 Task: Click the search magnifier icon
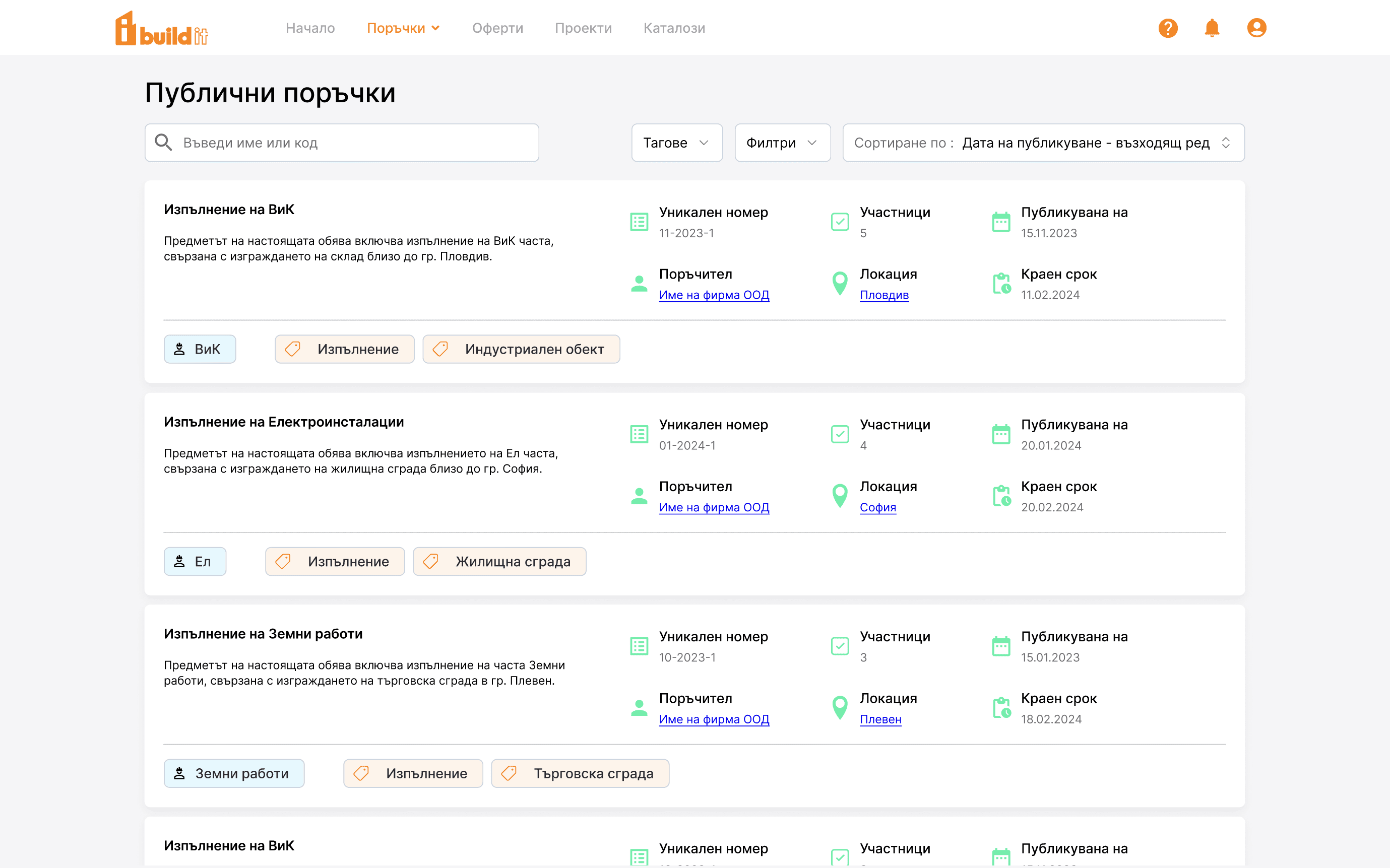(x=163, y=143)
